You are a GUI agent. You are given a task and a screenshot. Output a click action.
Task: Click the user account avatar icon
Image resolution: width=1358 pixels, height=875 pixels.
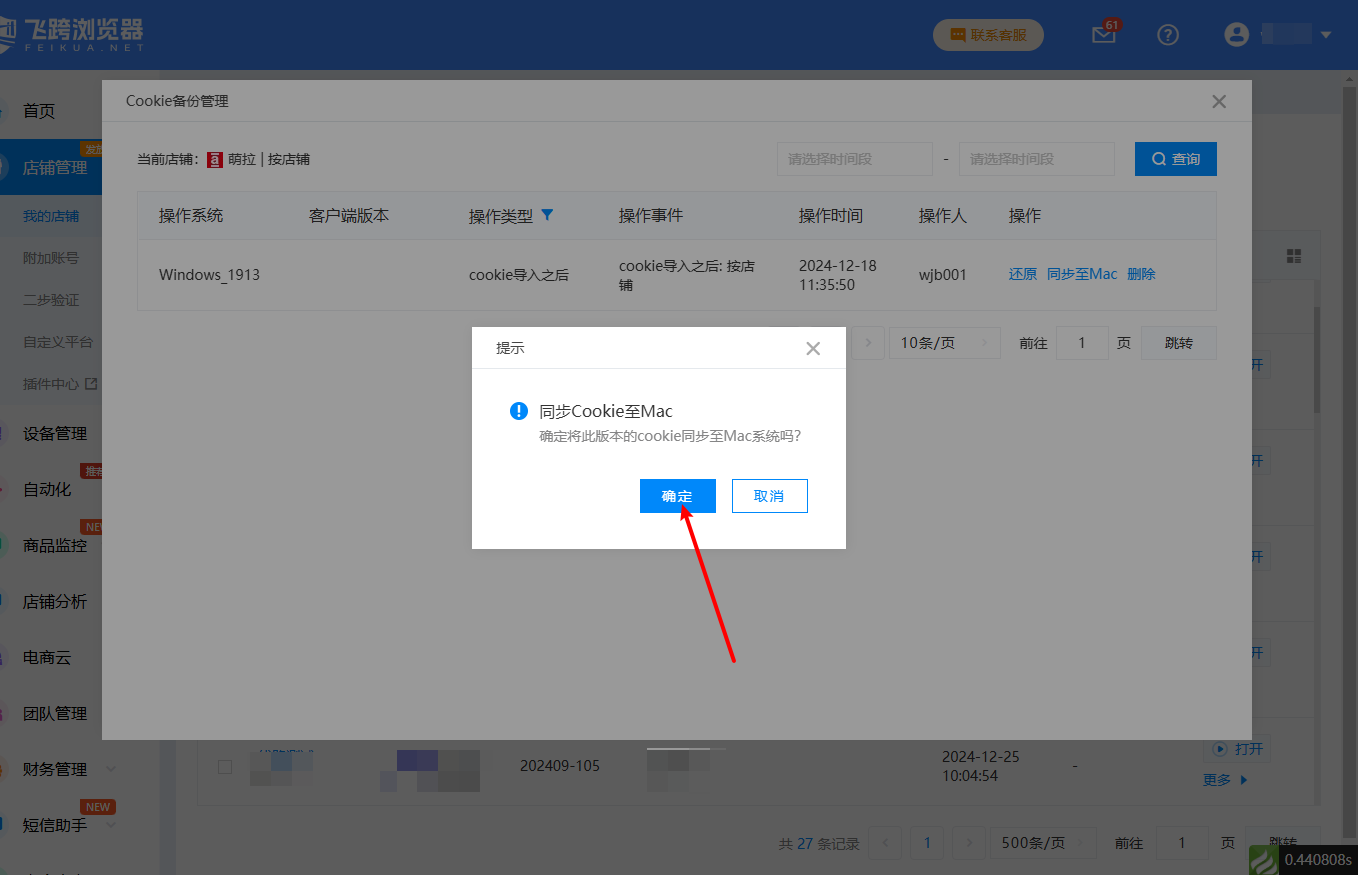pos(1237,35)
